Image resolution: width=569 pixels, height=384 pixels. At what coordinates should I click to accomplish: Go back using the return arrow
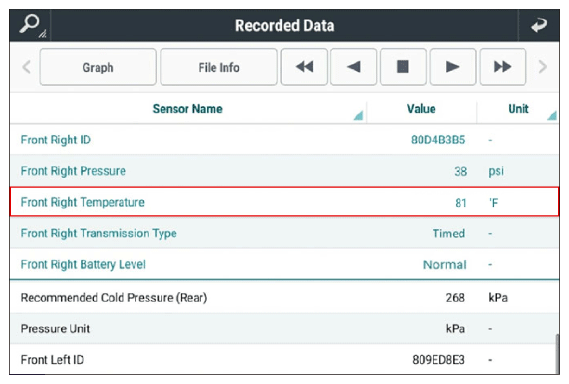[539, 25]
